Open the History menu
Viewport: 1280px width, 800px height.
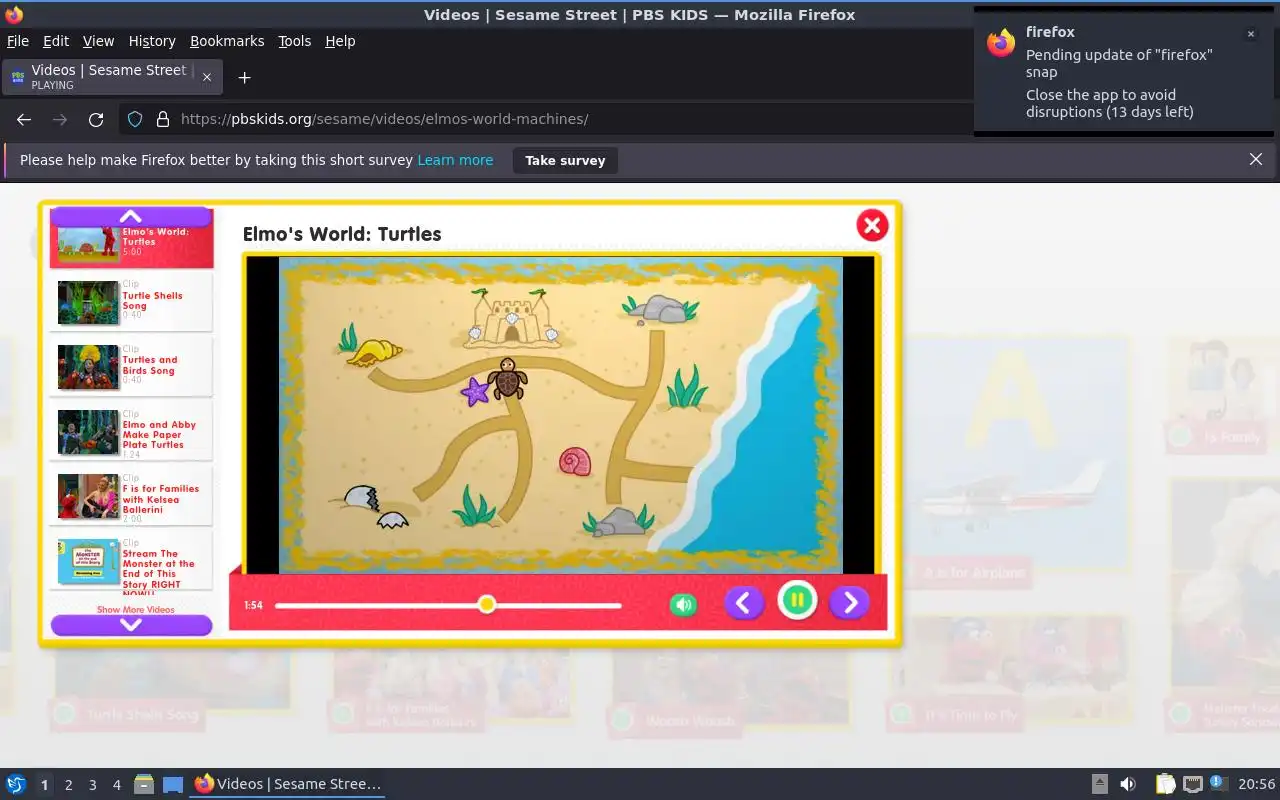click(x=152, y=41)
